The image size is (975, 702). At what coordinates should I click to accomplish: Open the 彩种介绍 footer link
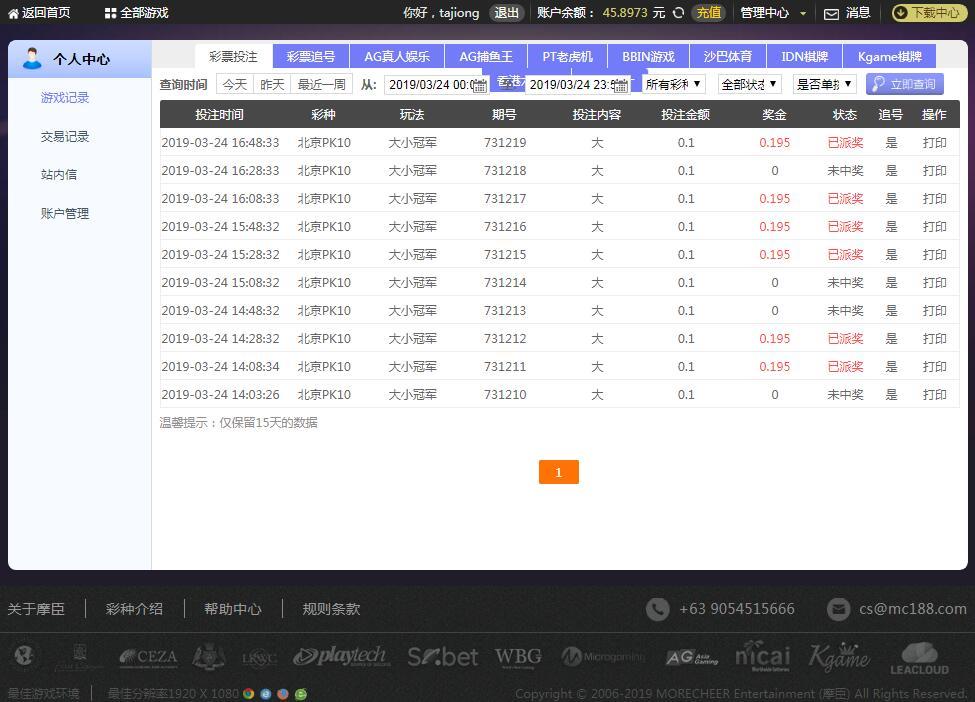point(134,609)
